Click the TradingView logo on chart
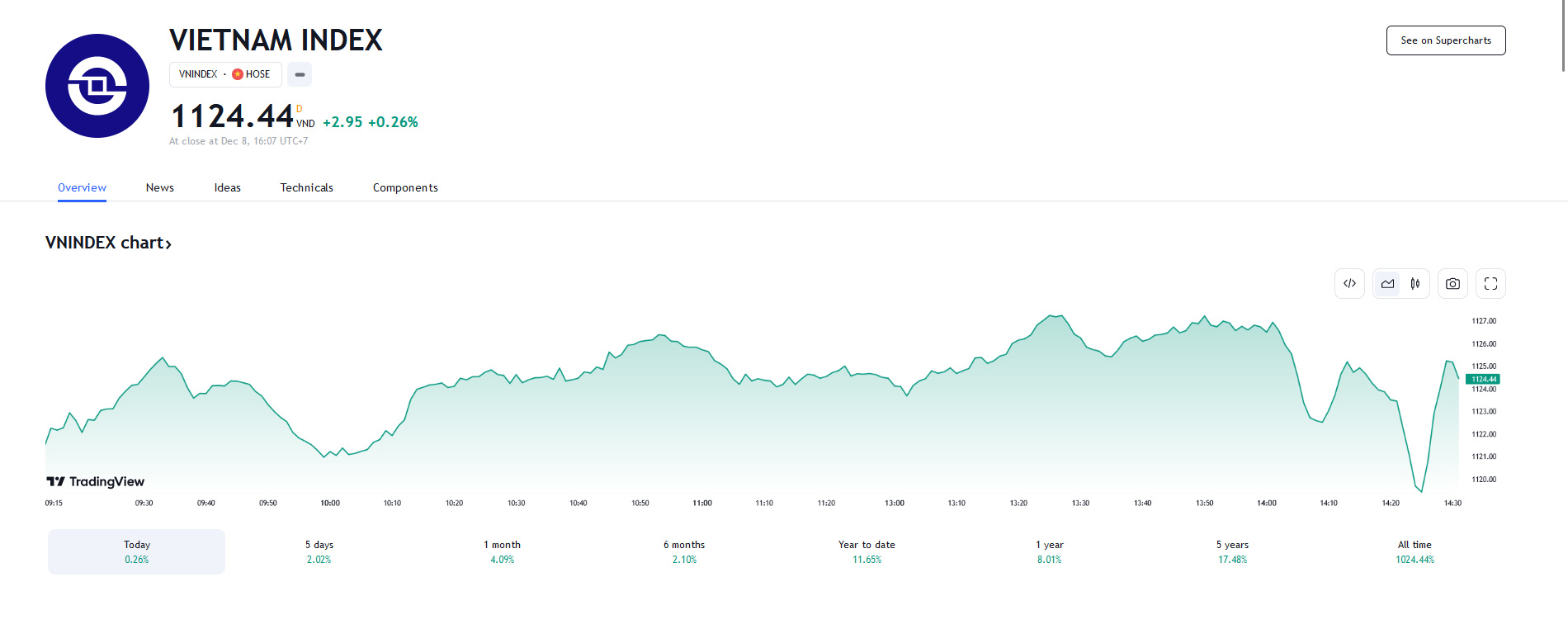1568x629 pixels. pos(96,481)
